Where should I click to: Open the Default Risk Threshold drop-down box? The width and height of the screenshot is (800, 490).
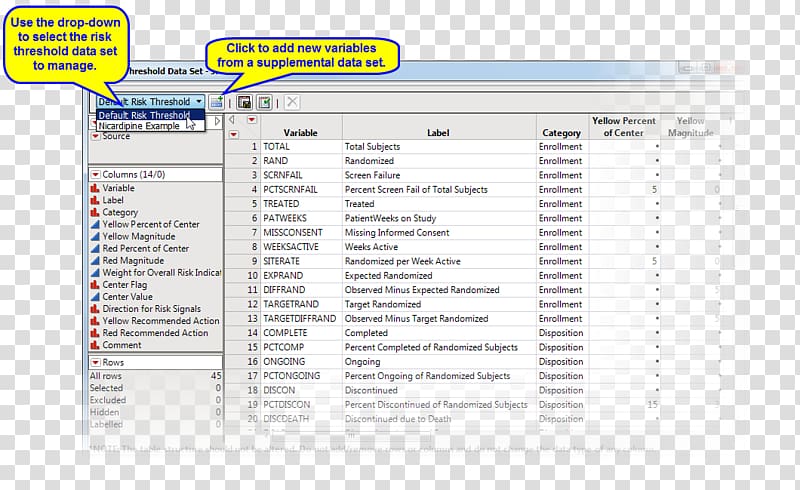tap(151, 102)
